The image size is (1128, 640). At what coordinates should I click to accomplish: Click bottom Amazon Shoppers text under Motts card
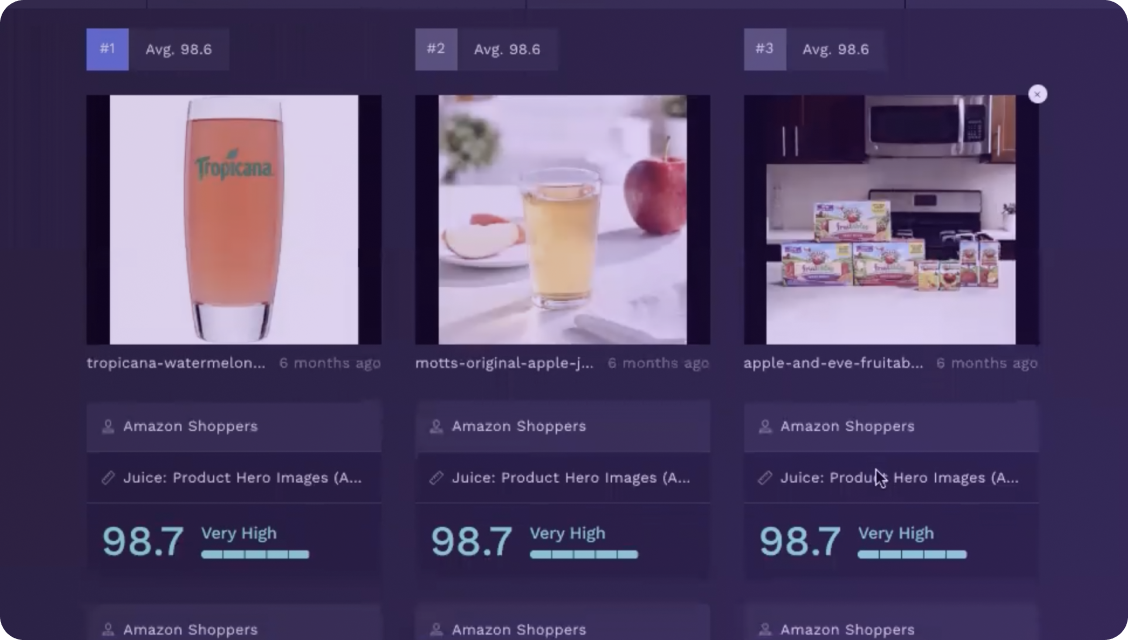click(519, 630)
